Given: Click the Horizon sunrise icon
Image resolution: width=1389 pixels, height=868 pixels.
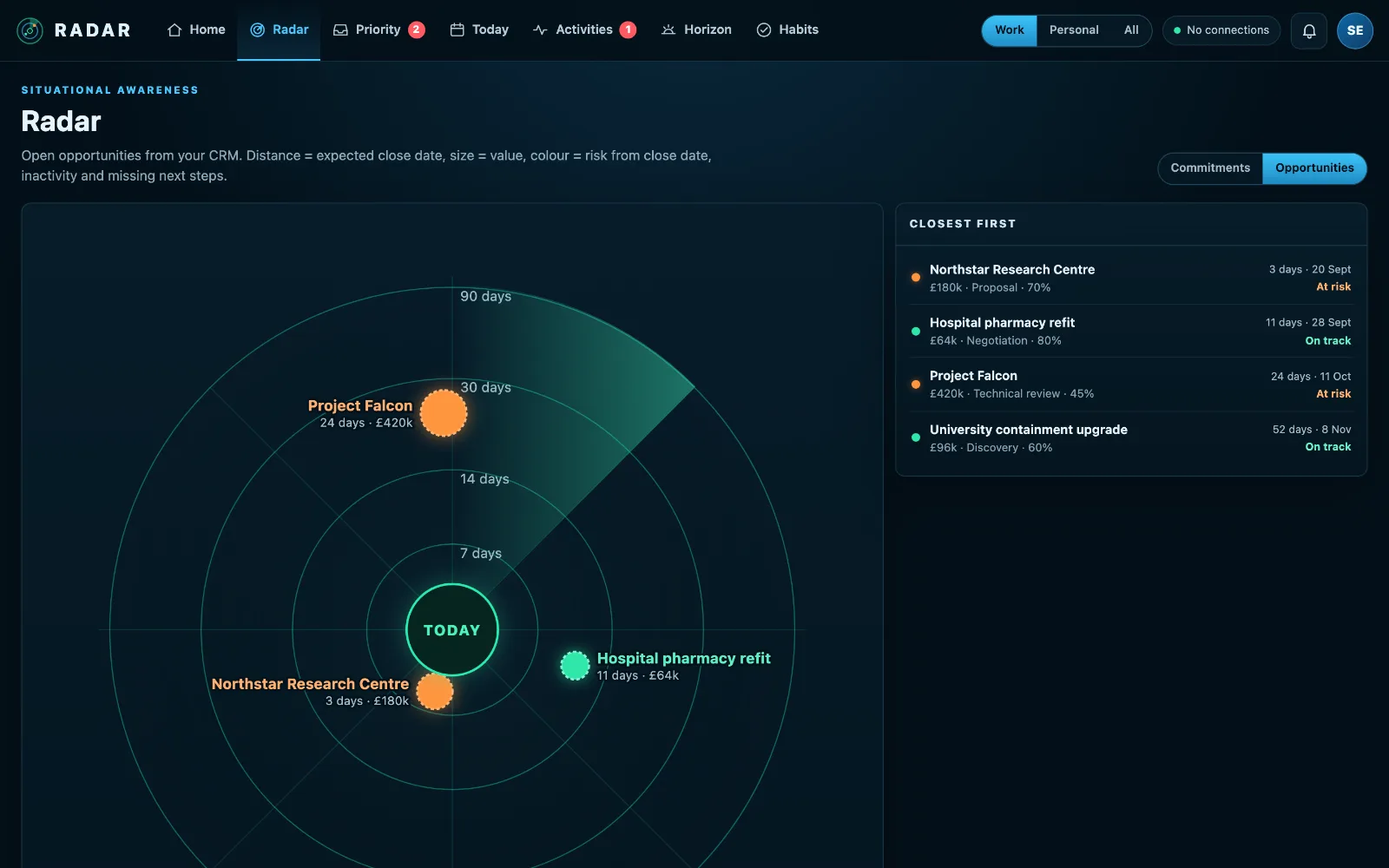Looking at the screenshot, I should [x=668, y=30].
